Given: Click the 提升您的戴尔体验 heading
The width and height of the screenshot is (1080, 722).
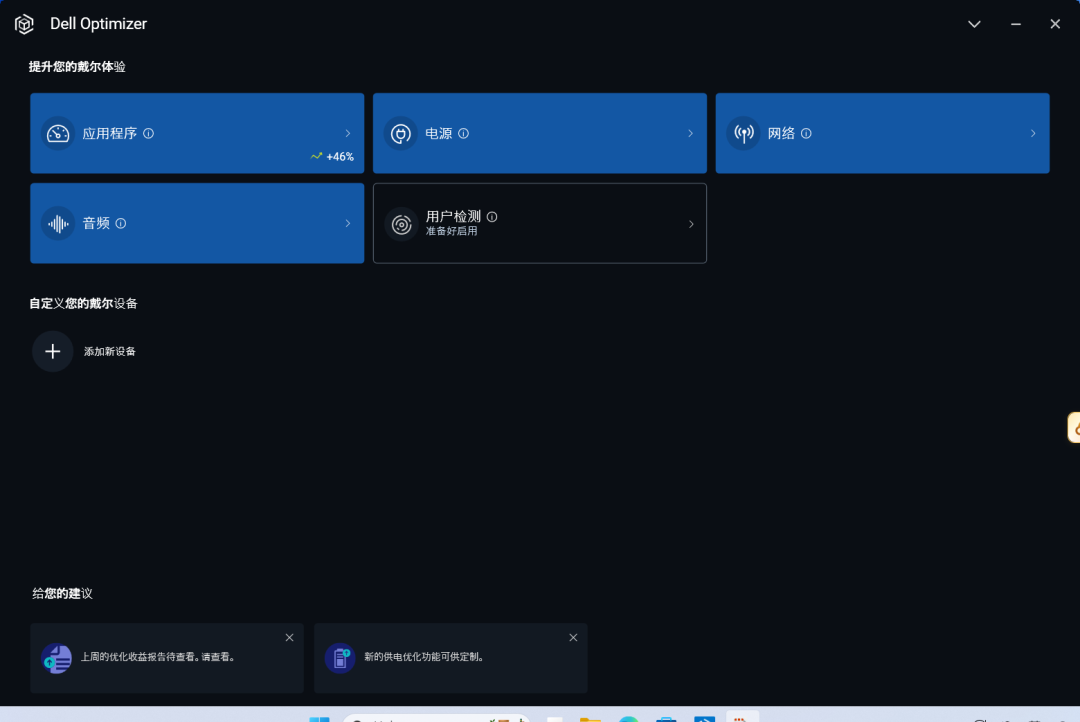Looking at the screenshot, I should click(x=77, y=67).
